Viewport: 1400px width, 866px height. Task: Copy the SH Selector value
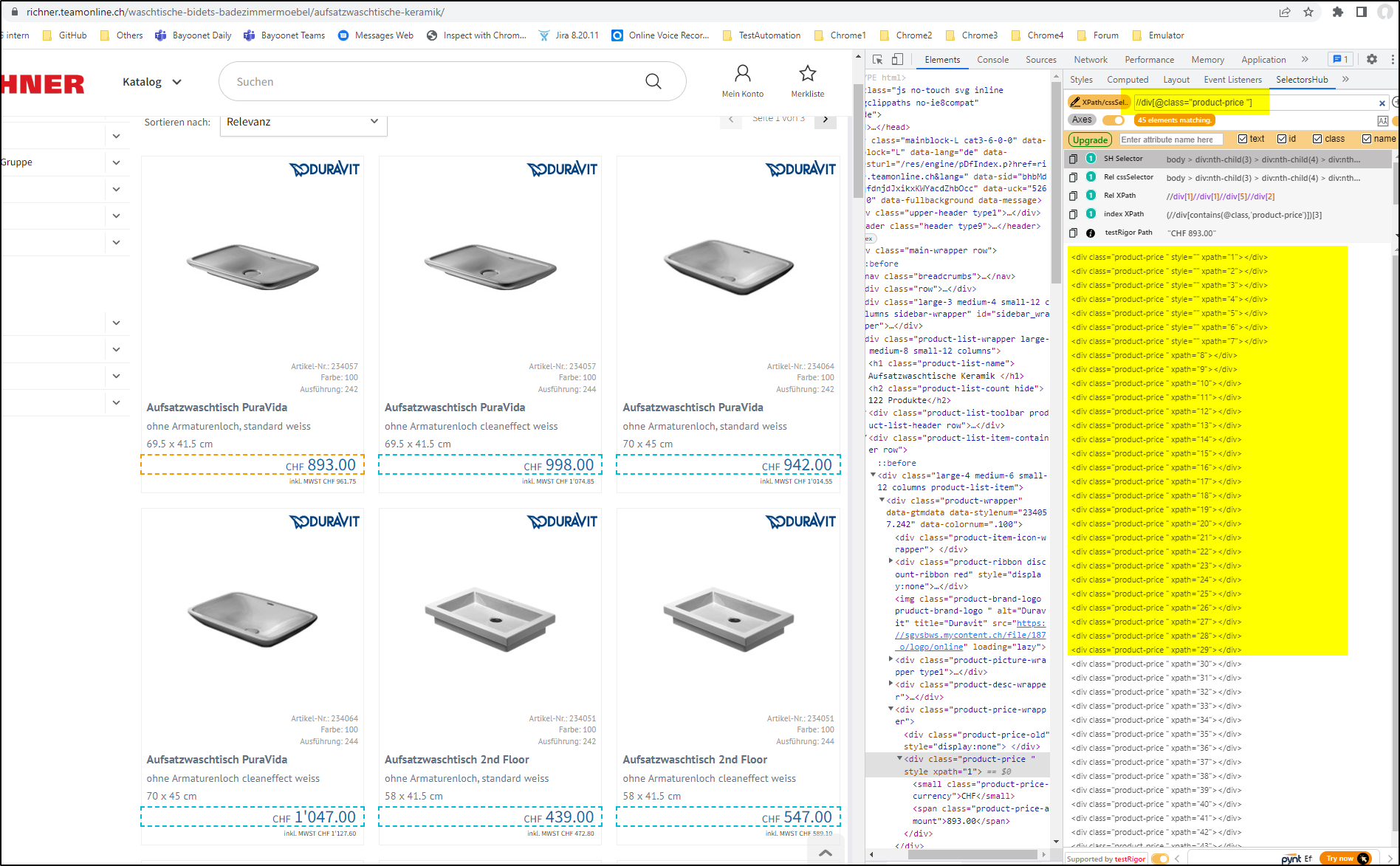1073,159
